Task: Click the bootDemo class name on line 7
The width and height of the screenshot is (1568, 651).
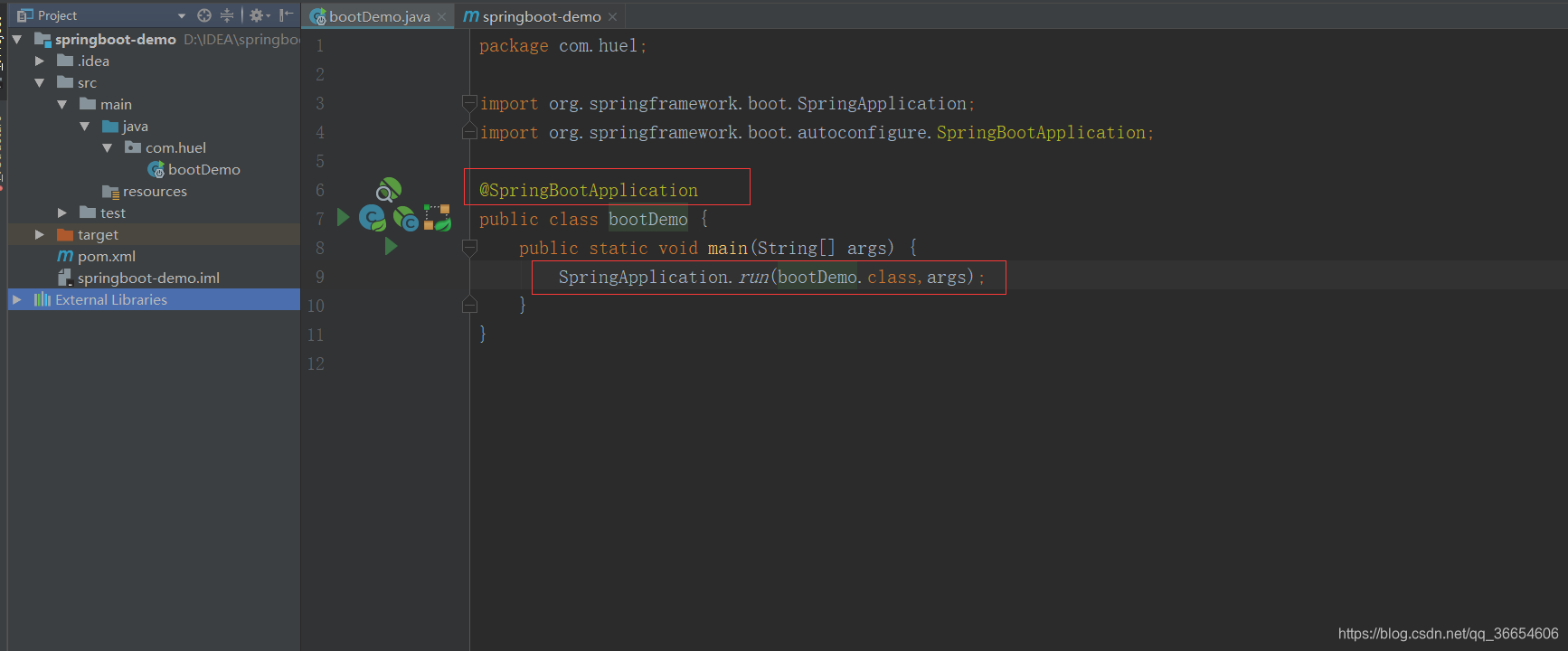Action: [648, 219]
